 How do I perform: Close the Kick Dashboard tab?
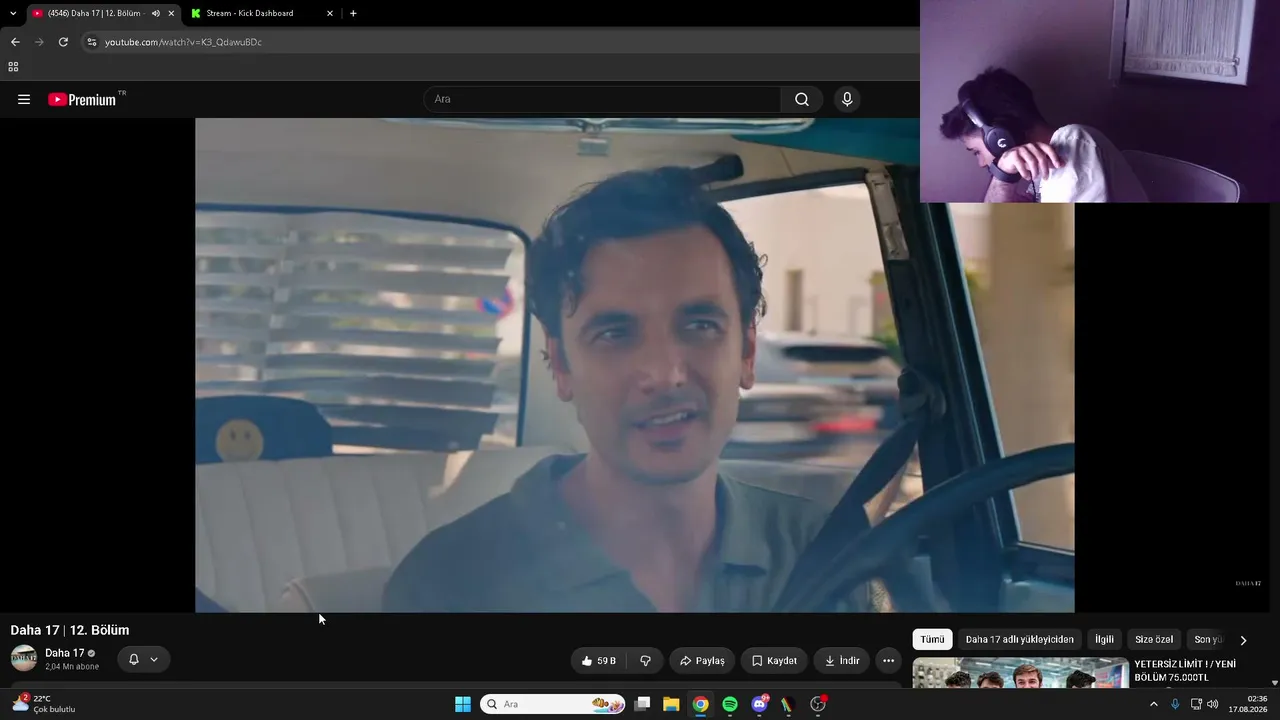coord(330,13)
